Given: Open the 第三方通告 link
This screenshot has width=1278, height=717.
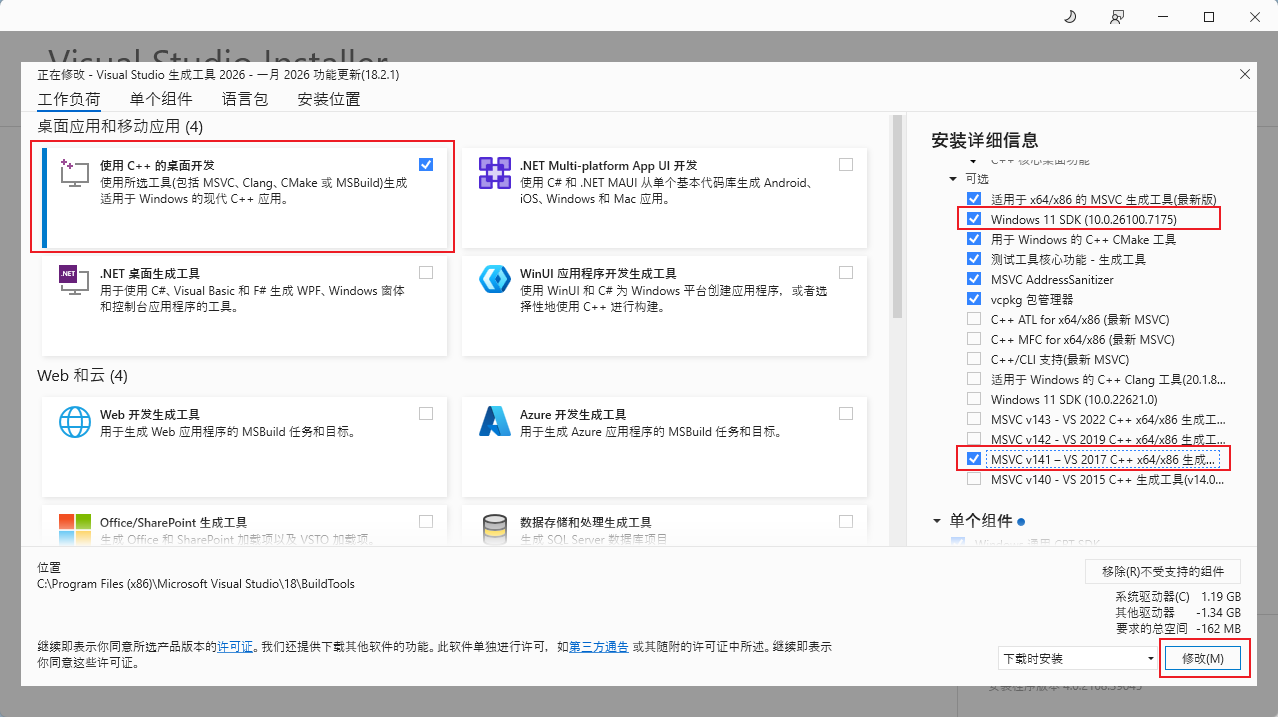Looking at the screenshot, I should click(x=598, y=647).
